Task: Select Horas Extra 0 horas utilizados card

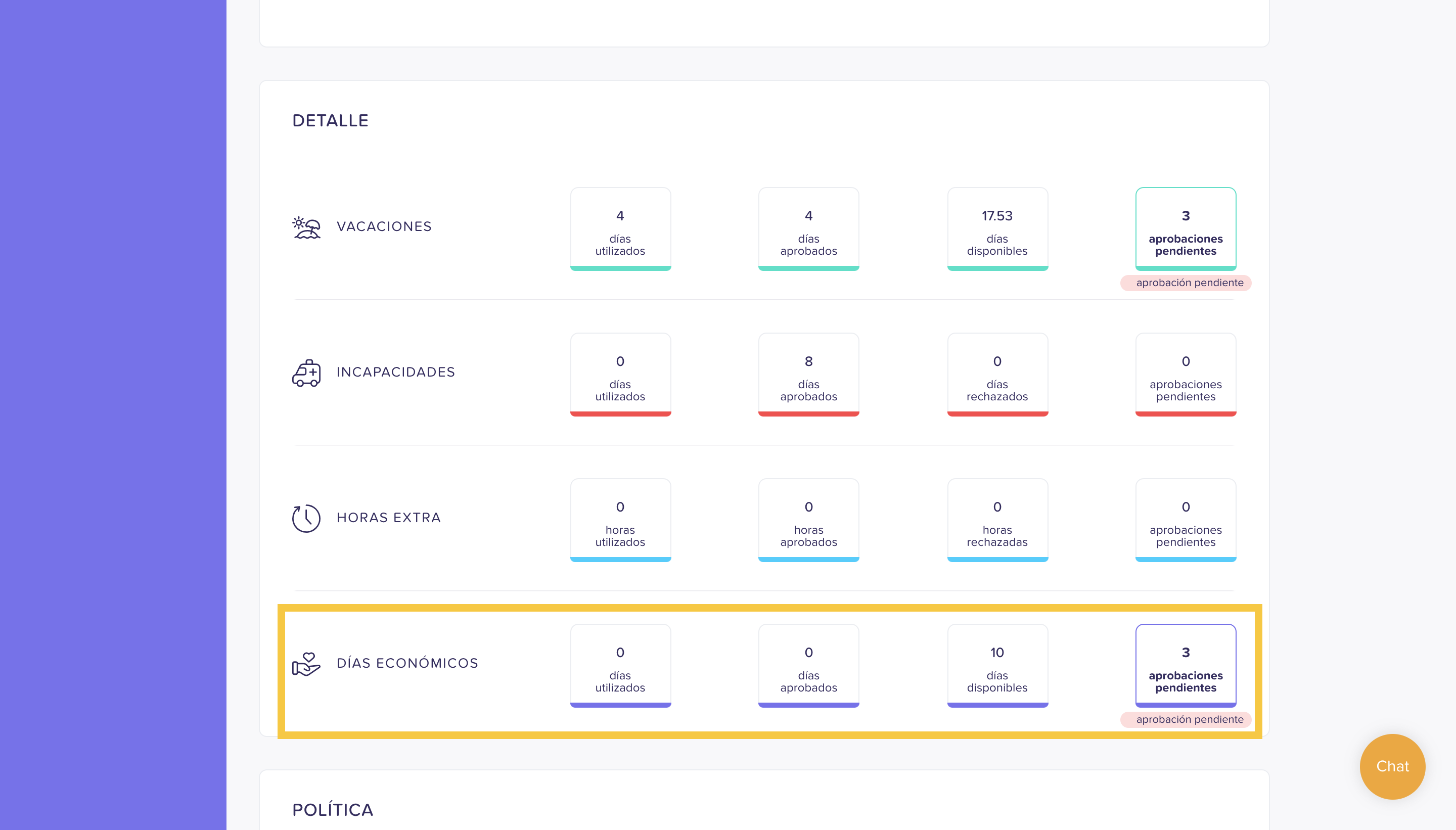Action: tap(620, 520)
